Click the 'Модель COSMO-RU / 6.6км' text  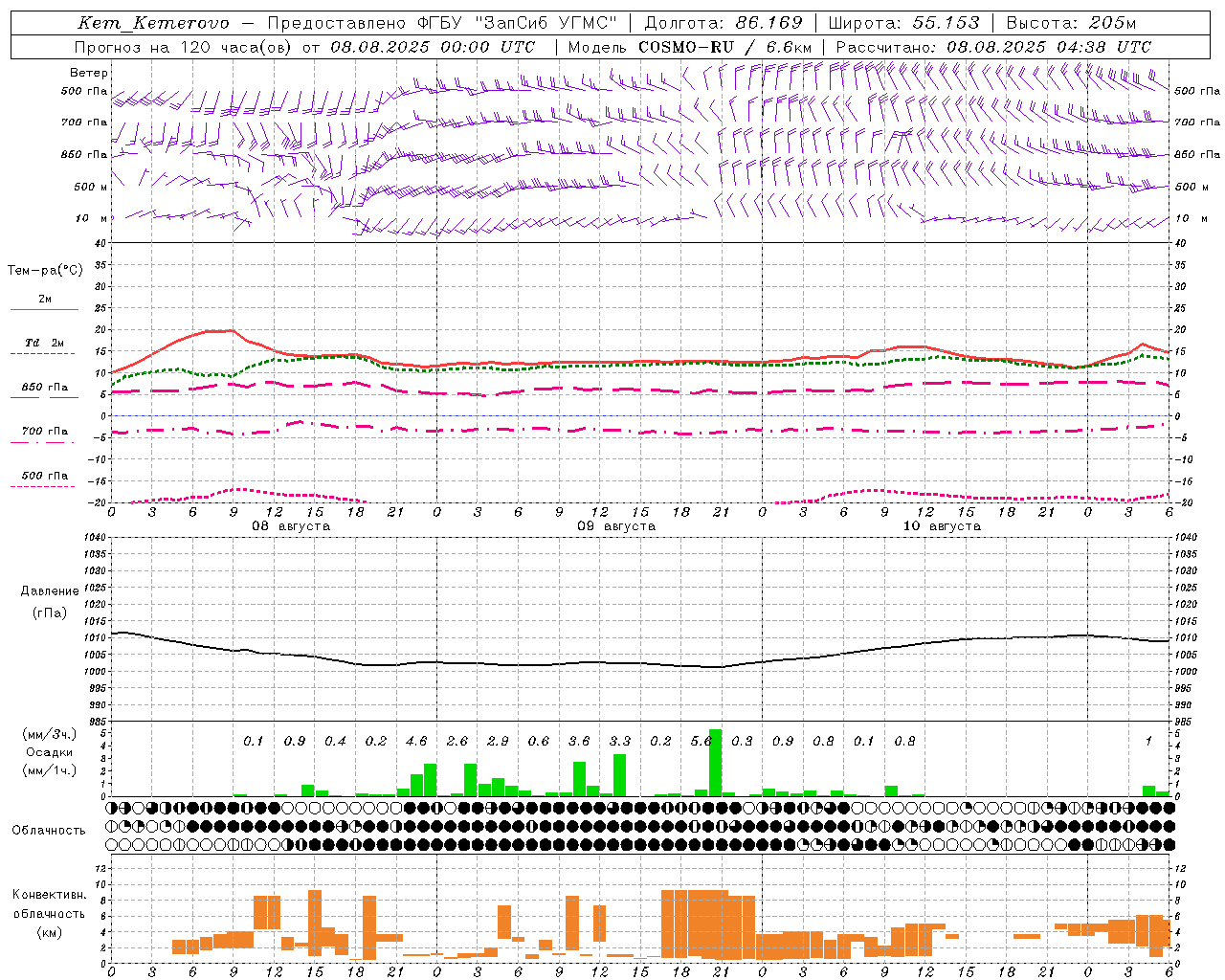[690, 47]
